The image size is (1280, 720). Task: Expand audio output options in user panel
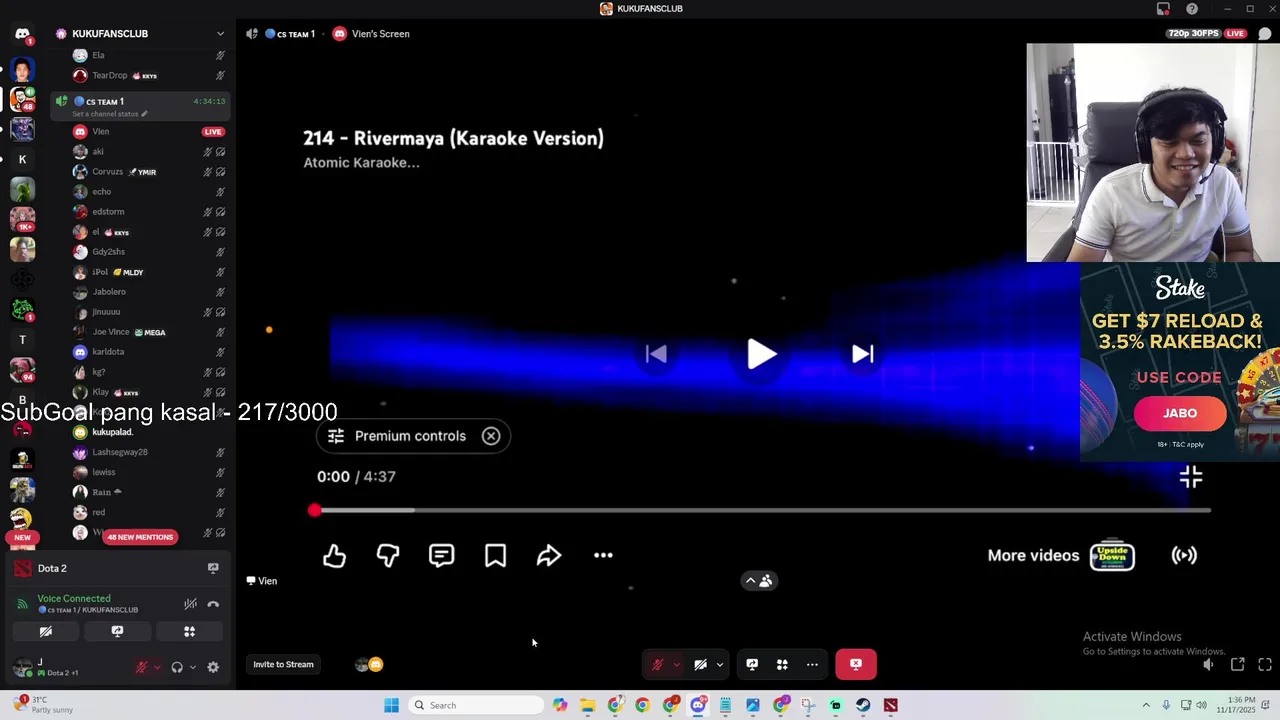click(x=192, y=667)
